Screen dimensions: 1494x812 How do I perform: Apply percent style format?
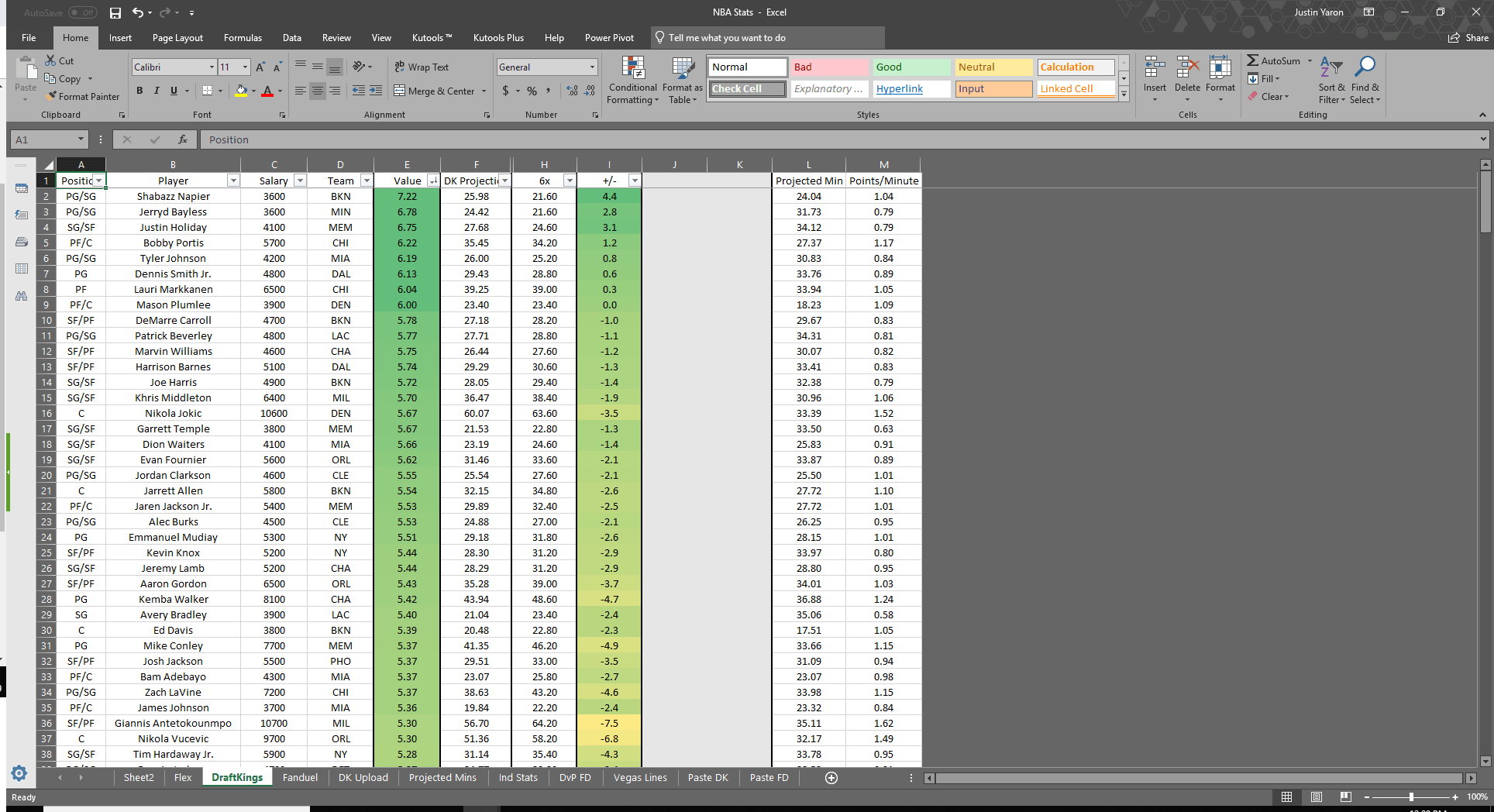pos(532,91)
